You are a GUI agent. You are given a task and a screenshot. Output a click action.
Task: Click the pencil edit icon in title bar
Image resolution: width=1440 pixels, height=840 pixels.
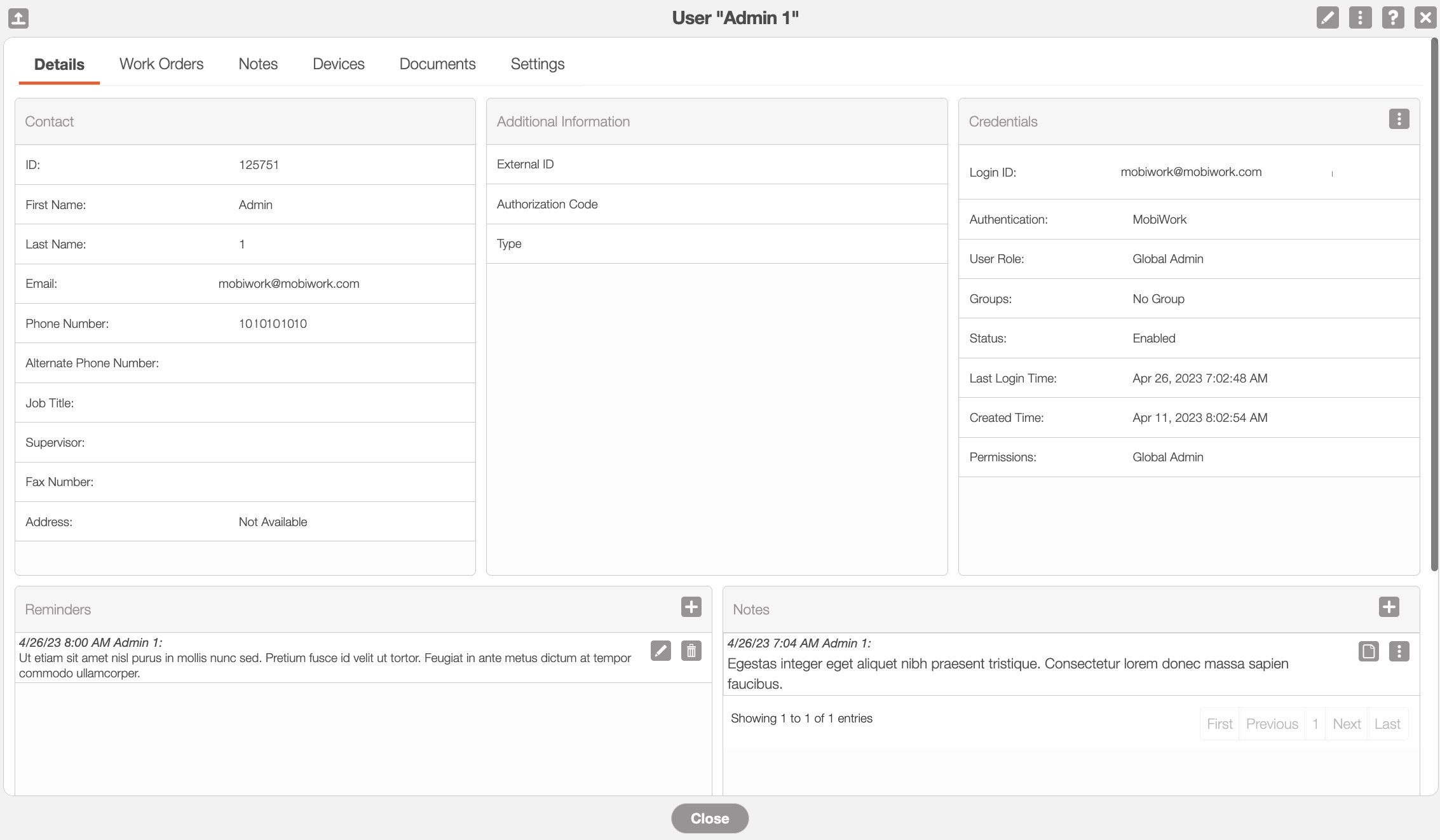click(x=1328, y=18)
